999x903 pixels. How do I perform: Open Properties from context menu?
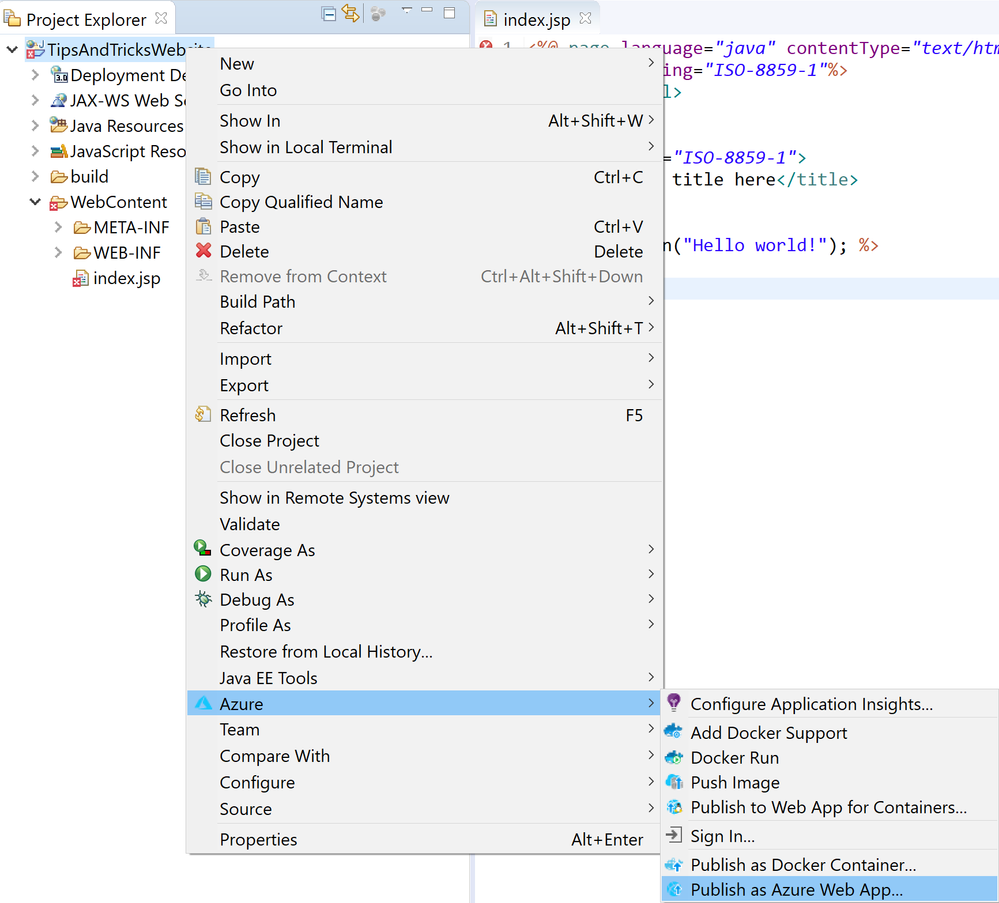pyautogui.click(x=424, y=840)
